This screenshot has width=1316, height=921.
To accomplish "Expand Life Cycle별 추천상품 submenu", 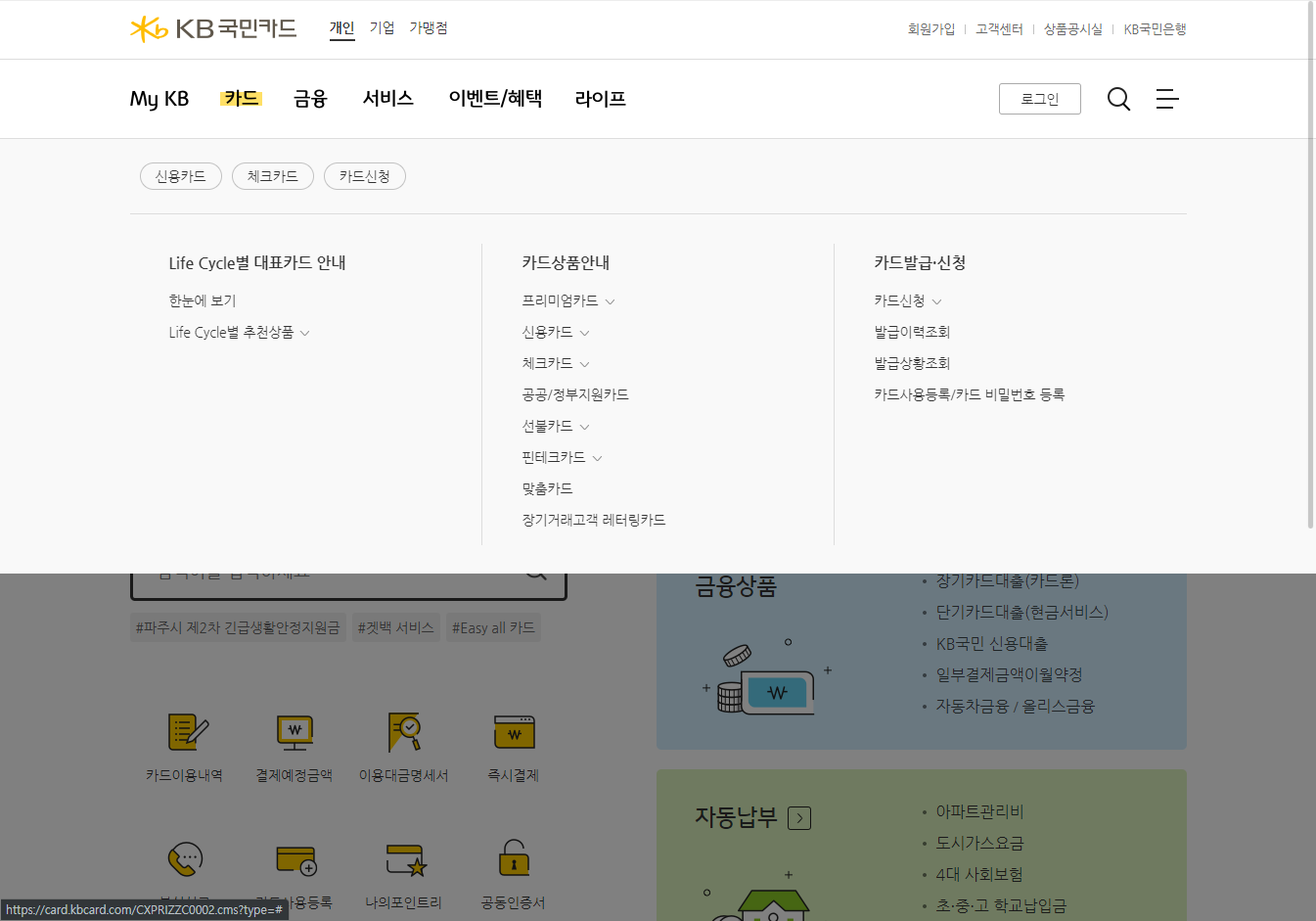I will (x=305, y=333).
